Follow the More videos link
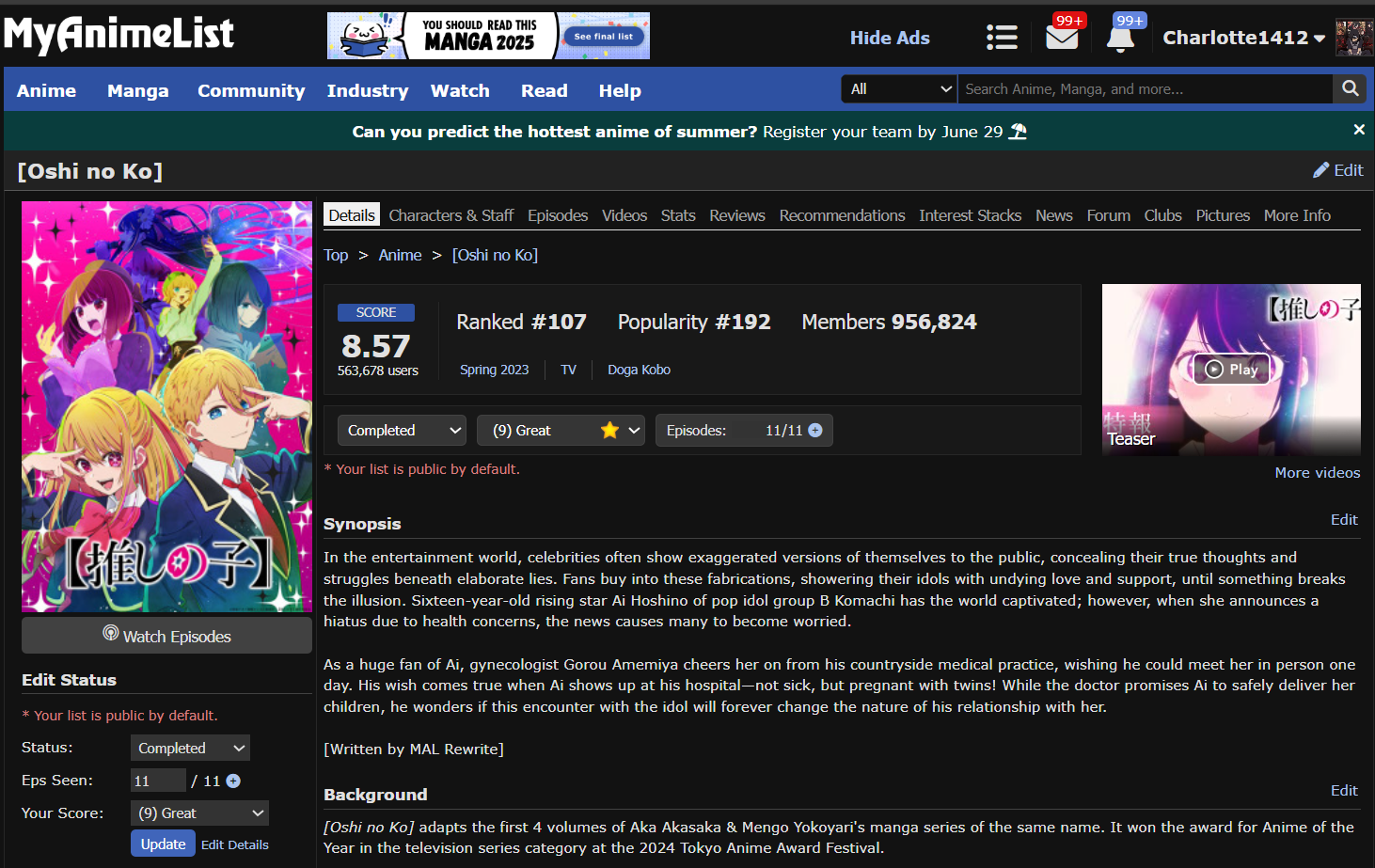 click(x=1317, y=472)
